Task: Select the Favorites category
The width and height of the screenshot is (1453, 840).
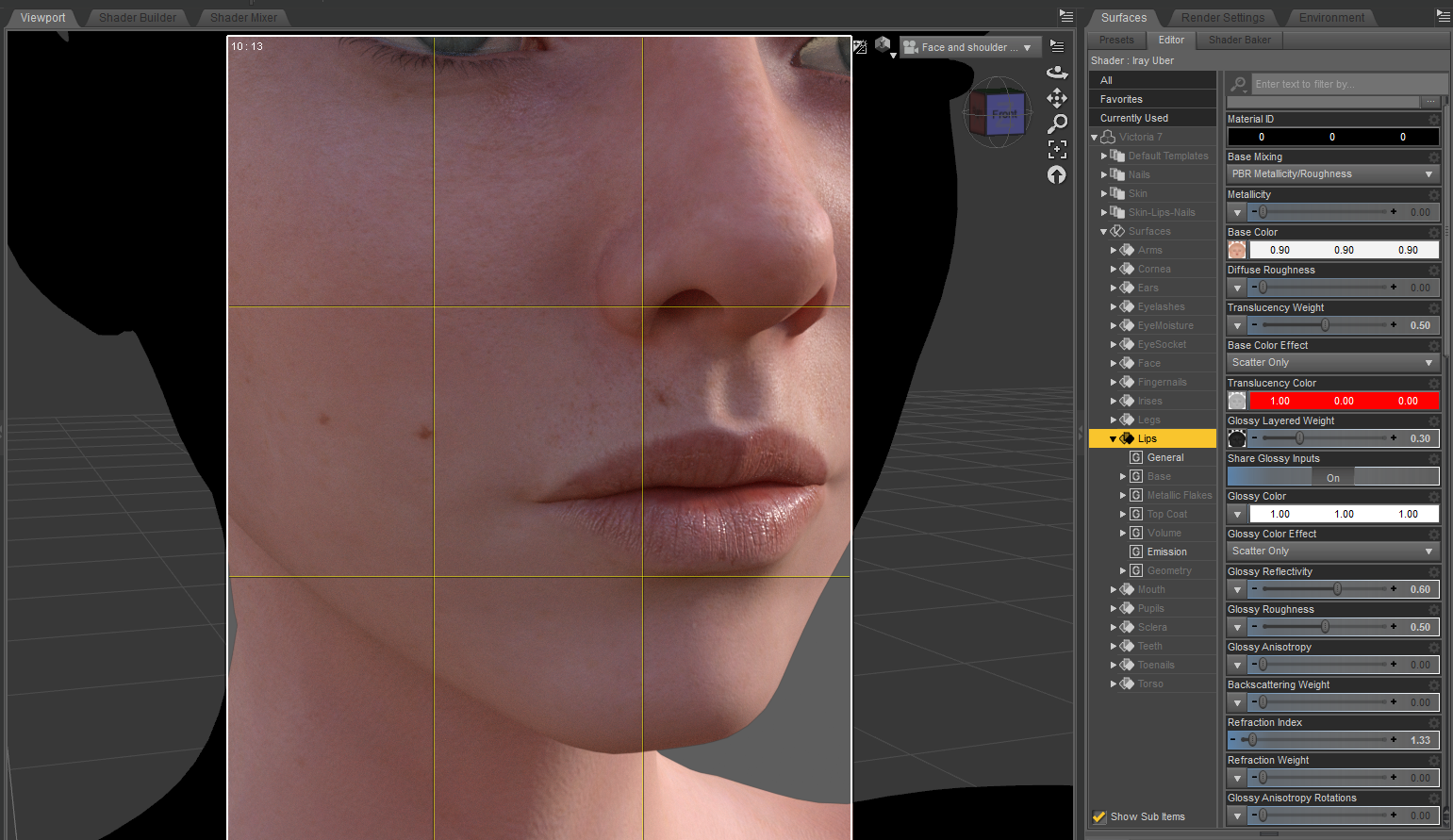Action: (x=1152, y=99)
